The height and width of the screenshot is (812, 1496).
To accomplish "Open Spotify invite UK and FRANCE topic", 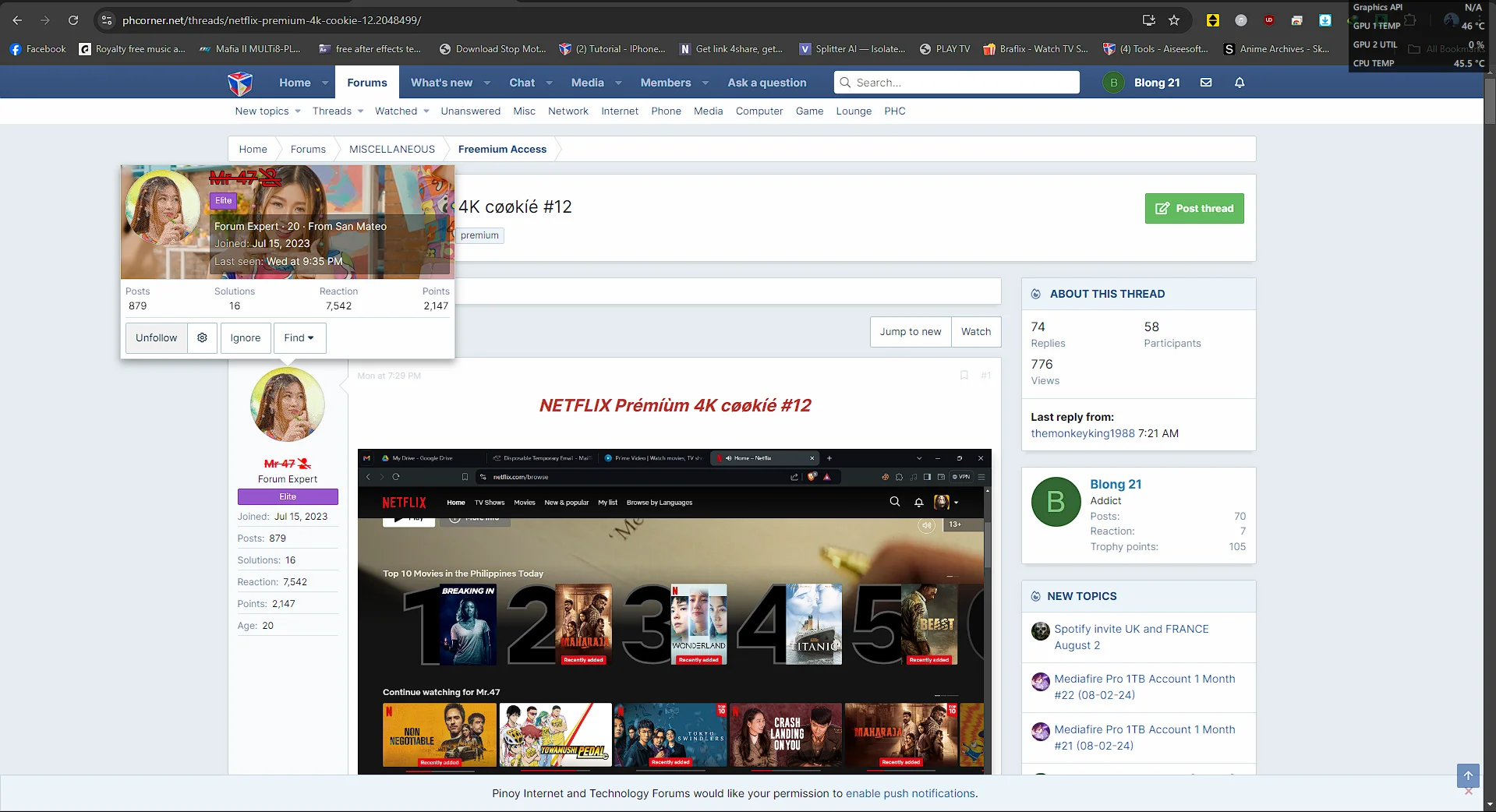I will 1131,637.
